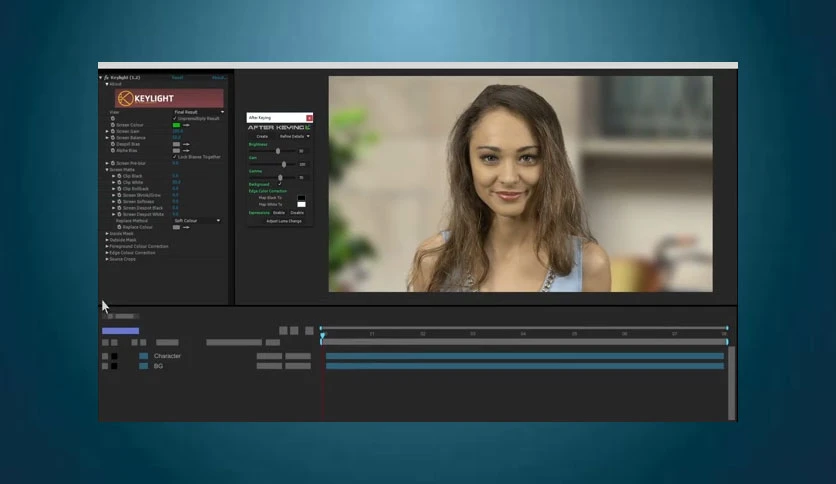Toggle the Replace Colour stopwatch
Viewport: 836px width, 484px height.
tap(119, 227)
